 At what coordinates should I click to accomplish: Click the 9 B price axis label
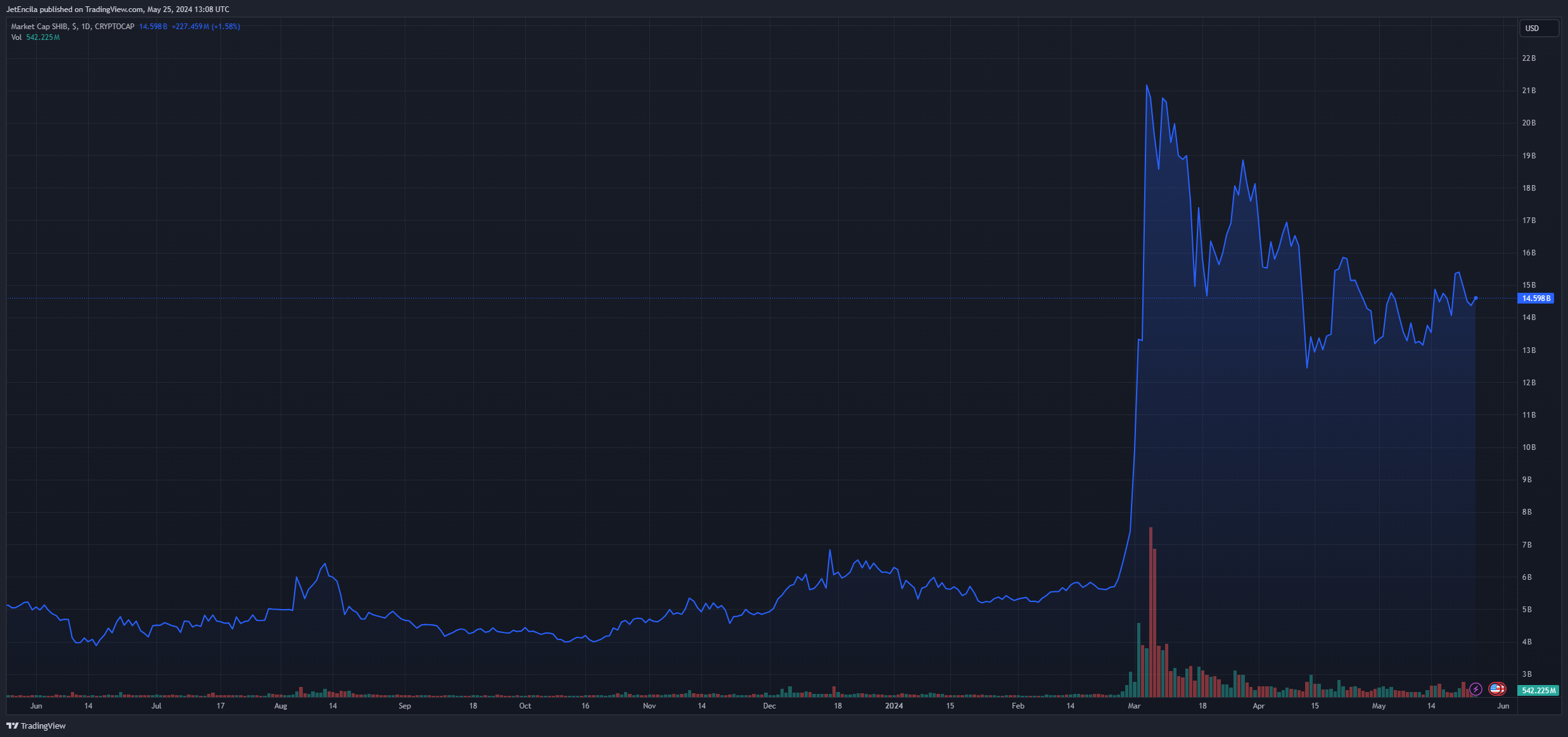tap(1527, 480)
